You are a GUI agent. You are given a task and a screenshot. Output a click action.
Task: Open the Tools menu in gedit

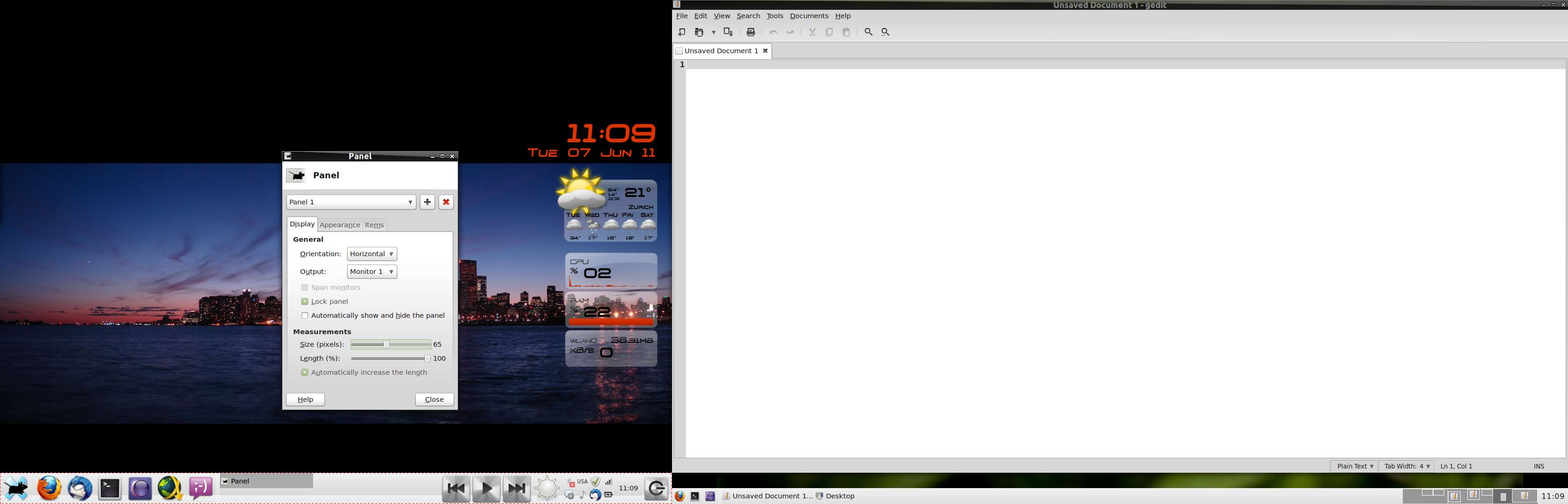point(774,16)
